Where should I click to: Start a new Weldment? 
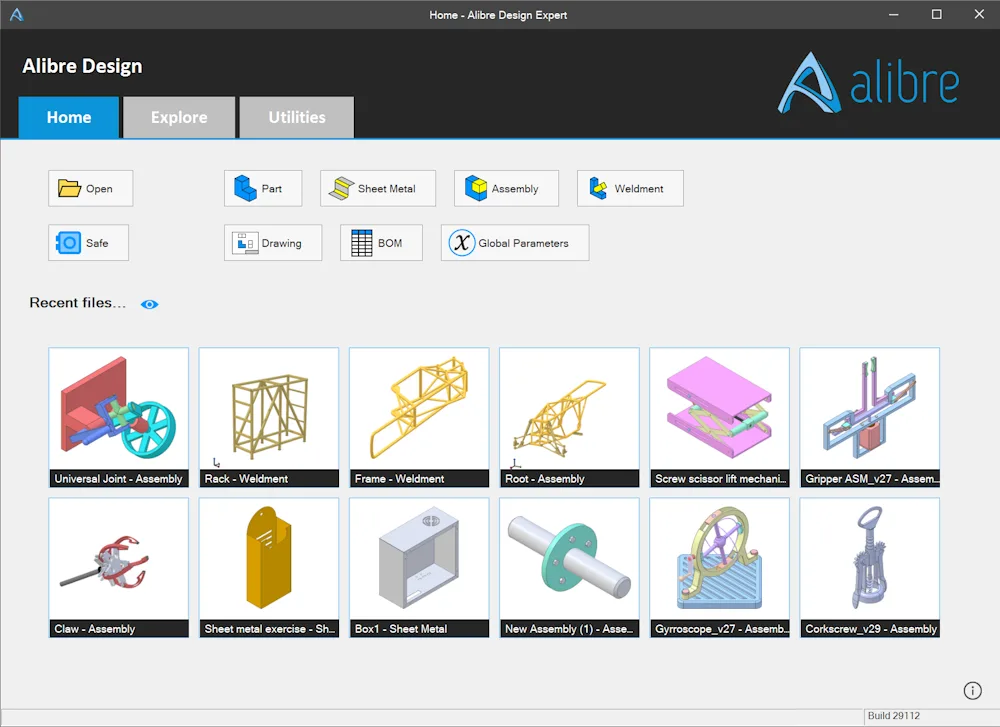pyautogui.click(x=630, y=188)
